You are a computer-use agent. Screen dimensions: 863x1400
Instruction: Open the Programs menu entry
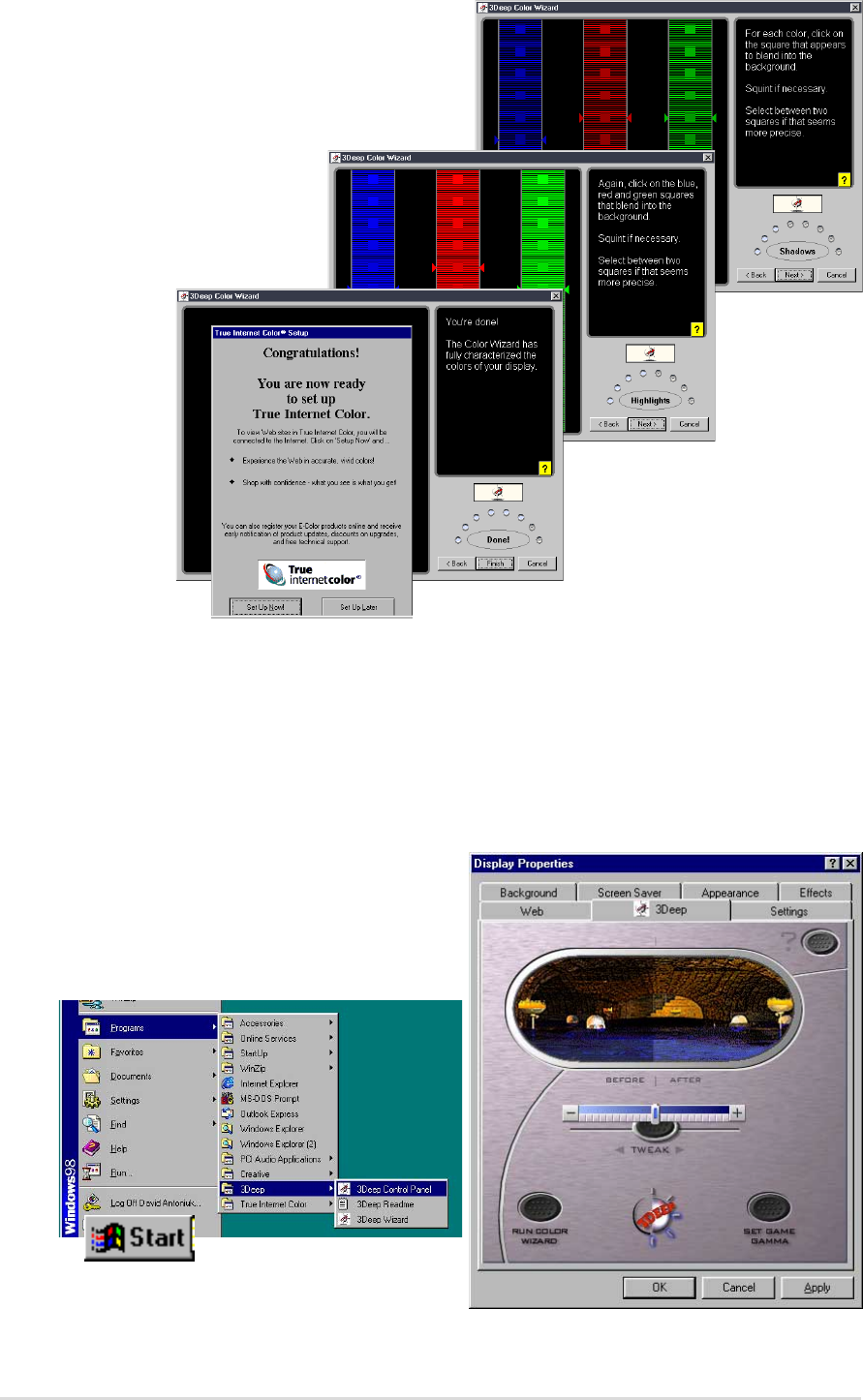150,1027
